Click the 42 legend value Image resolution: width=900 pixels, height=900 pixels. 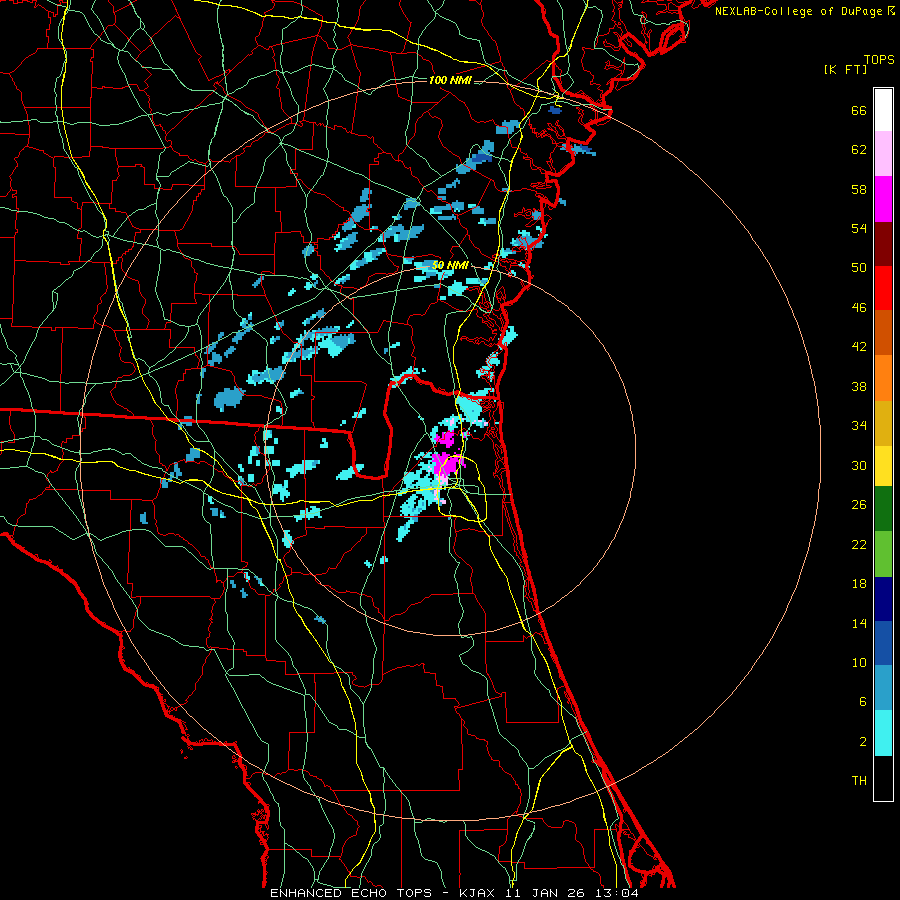tap(859, 347)
